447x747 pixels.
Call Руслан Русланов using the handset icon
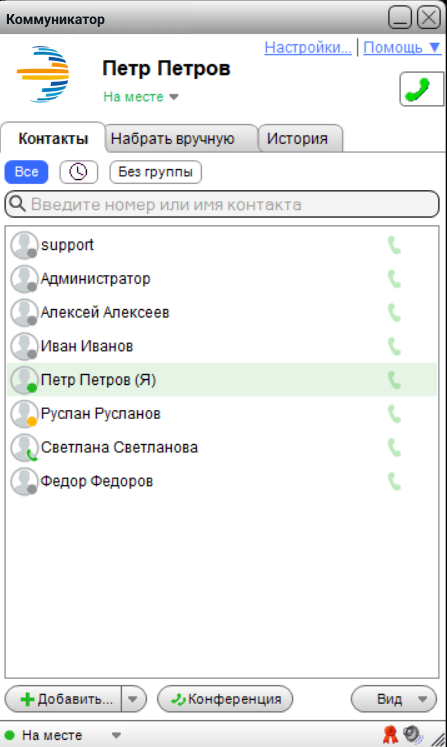[394, 414]
